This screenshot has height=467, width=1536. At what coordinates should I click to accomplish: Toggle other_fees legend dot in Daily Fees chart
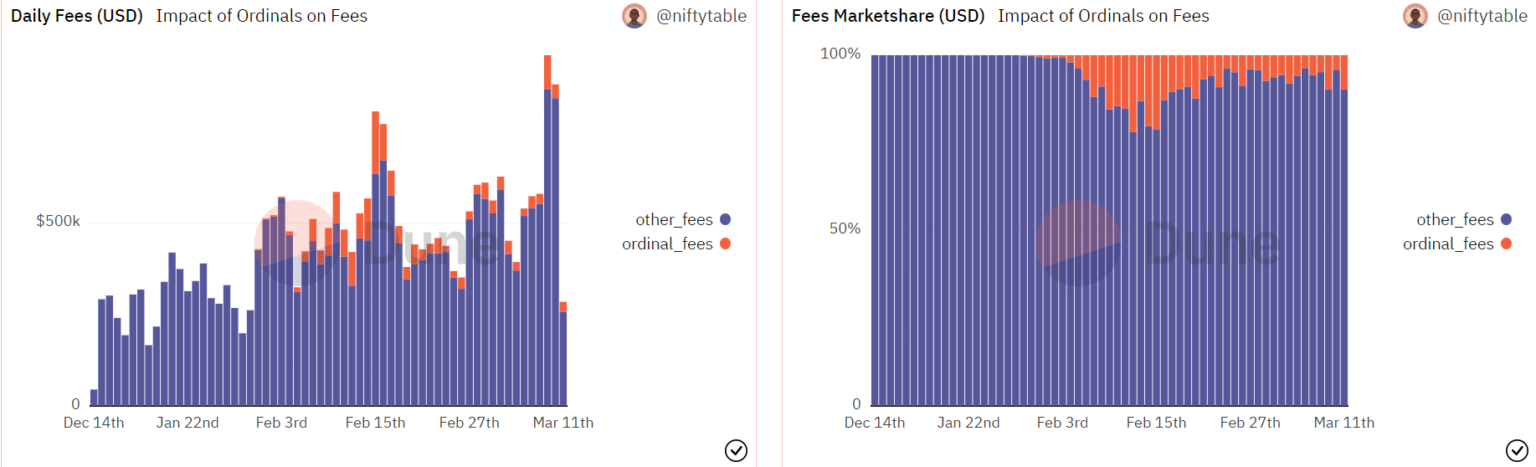[725, 220]
